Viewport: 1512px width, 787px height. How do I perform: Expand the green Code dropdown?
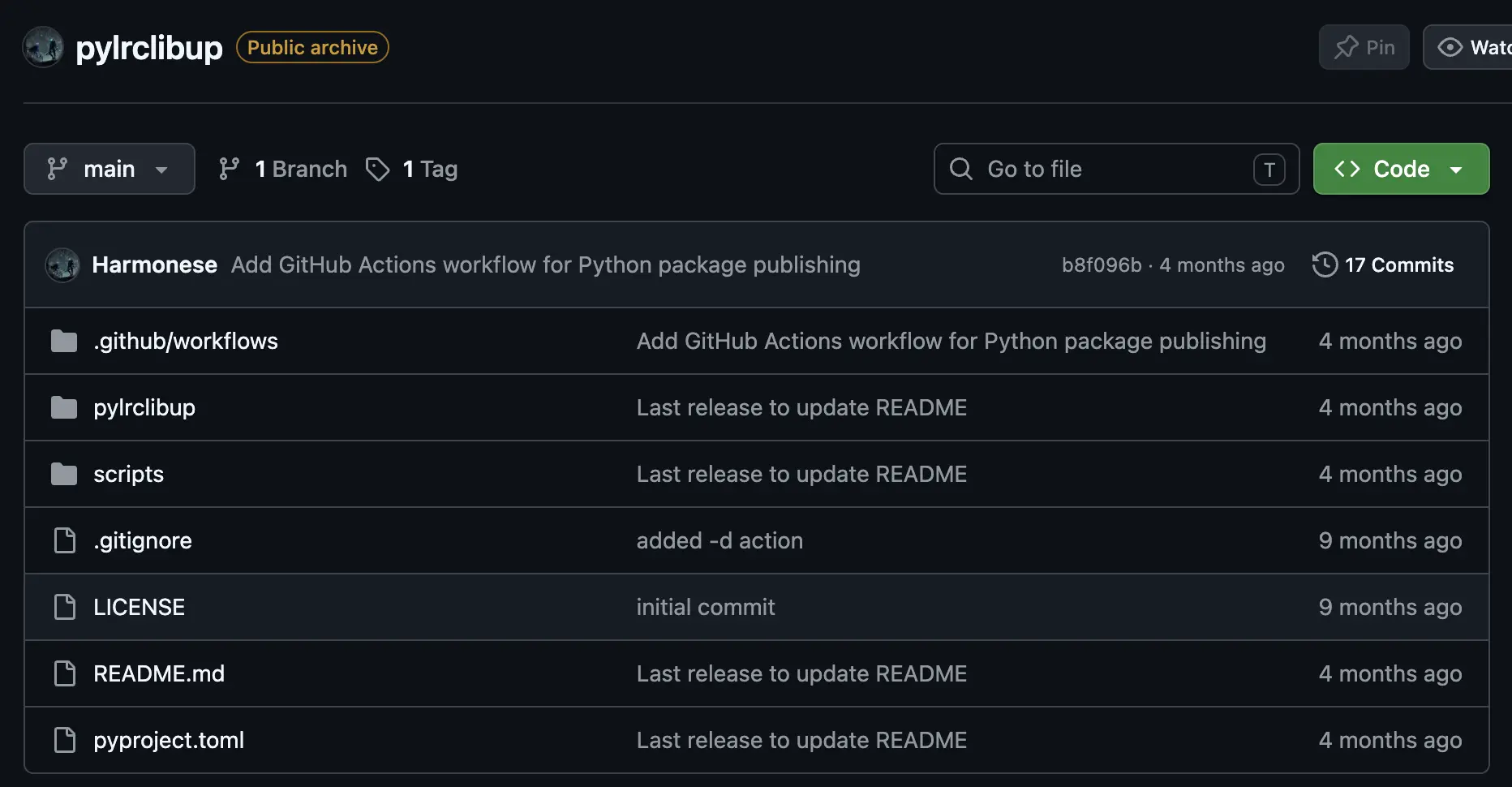coord(1401,169)
